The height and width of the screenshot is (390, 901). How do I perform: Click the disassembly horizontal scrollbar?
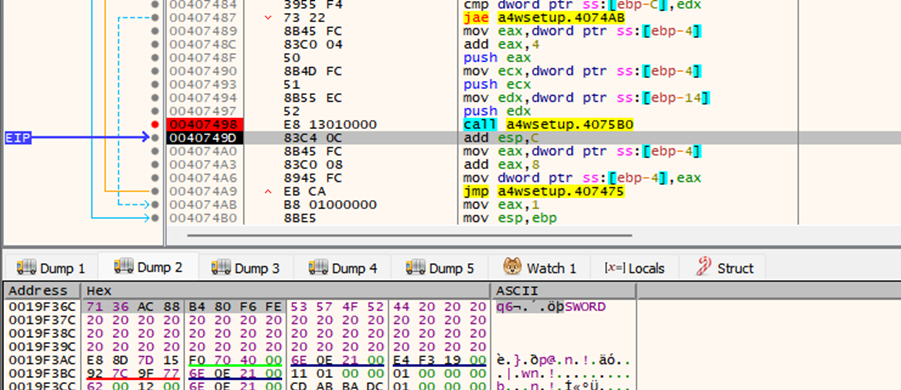click(x=409, y=234)
